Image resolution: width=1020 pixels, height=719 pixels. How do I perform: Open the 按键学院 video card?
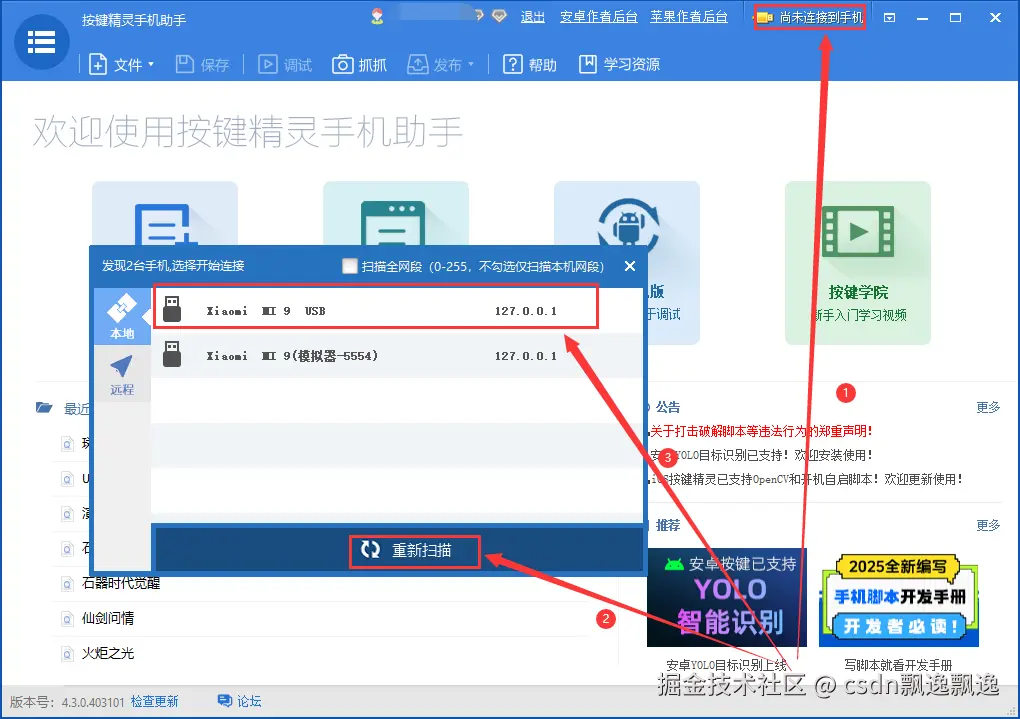(857, 263)
